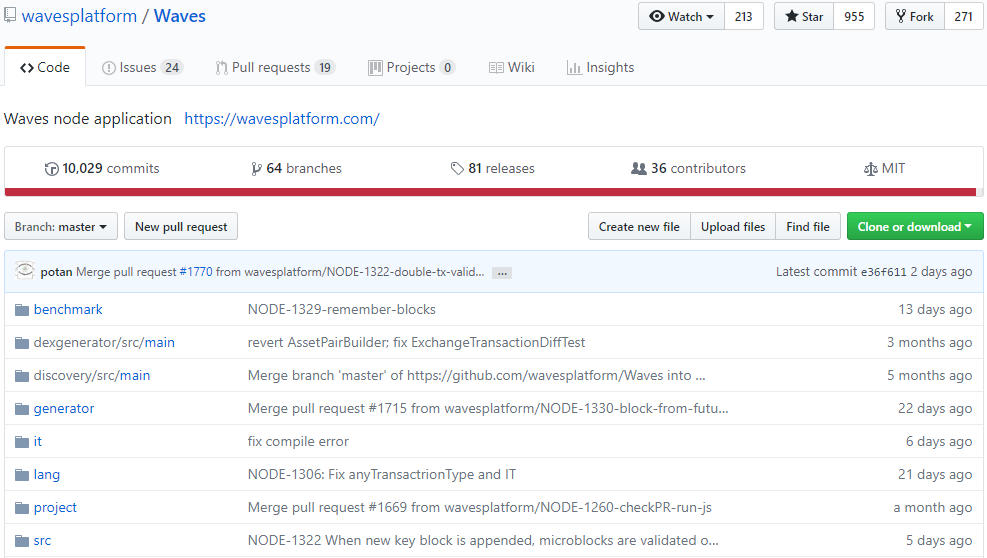The image size is (987, 558).
Task: Open the 'fix compile error' commit message
Action: (x=298, y=441)
